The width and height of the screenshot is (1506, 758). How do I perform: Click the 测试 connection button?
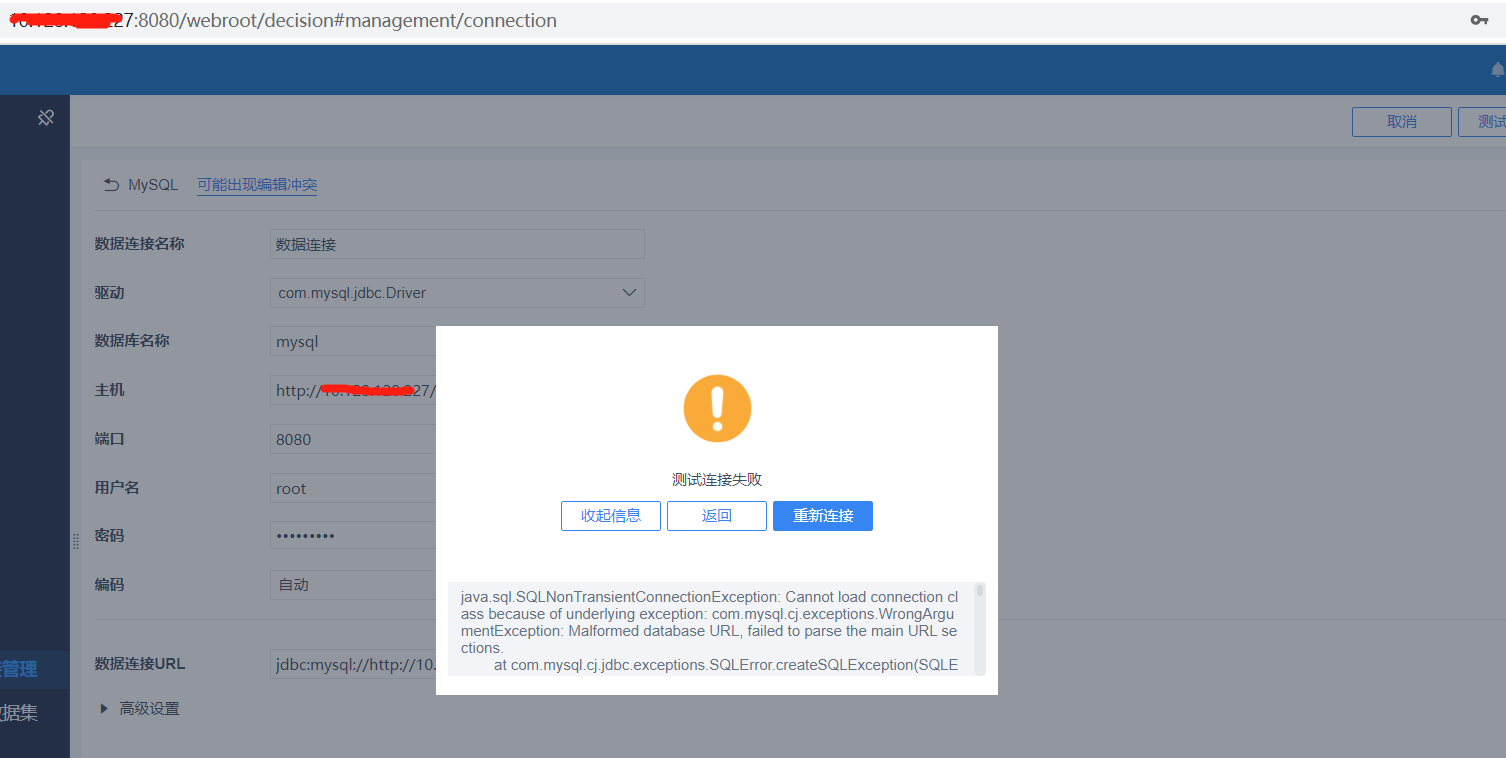(x=1482, y=122)
